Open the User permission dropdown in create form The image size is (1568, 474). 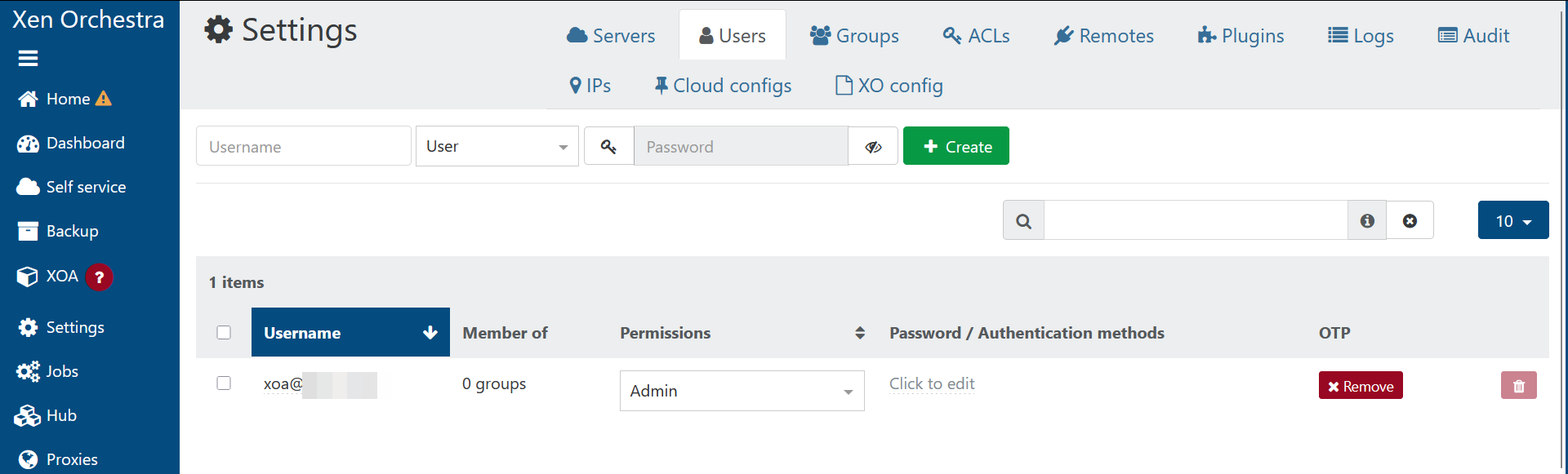tap(497, 146)
